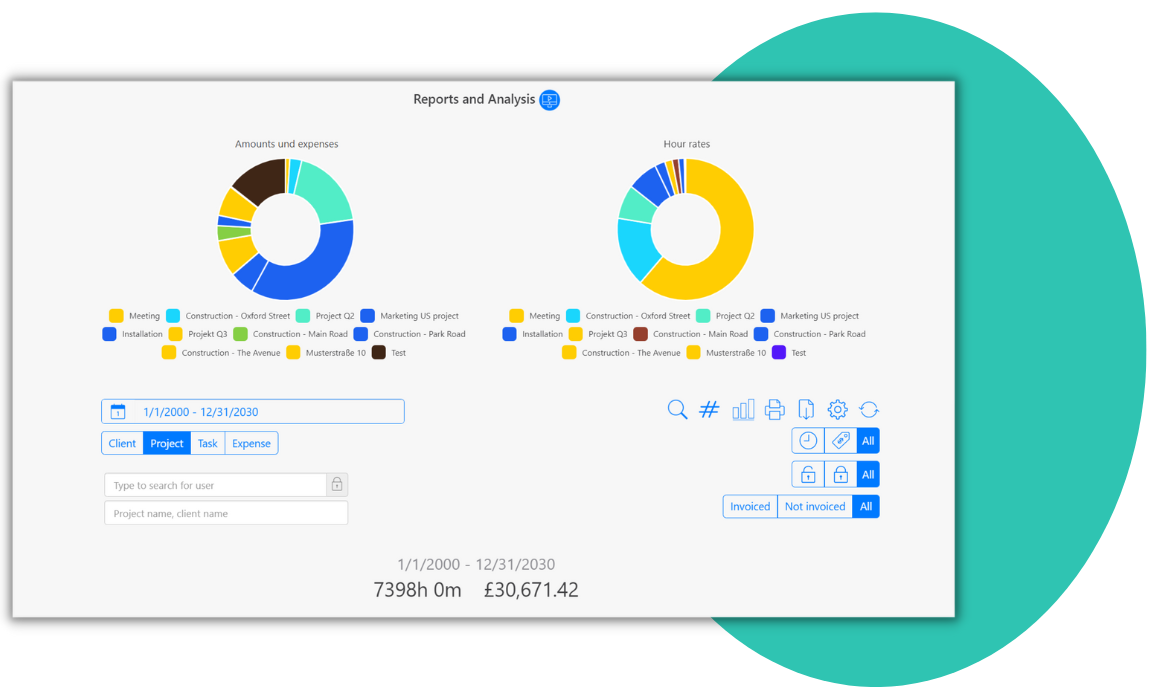
Task: Click the calendar icon in the date range field
Action: pos(120,410)
